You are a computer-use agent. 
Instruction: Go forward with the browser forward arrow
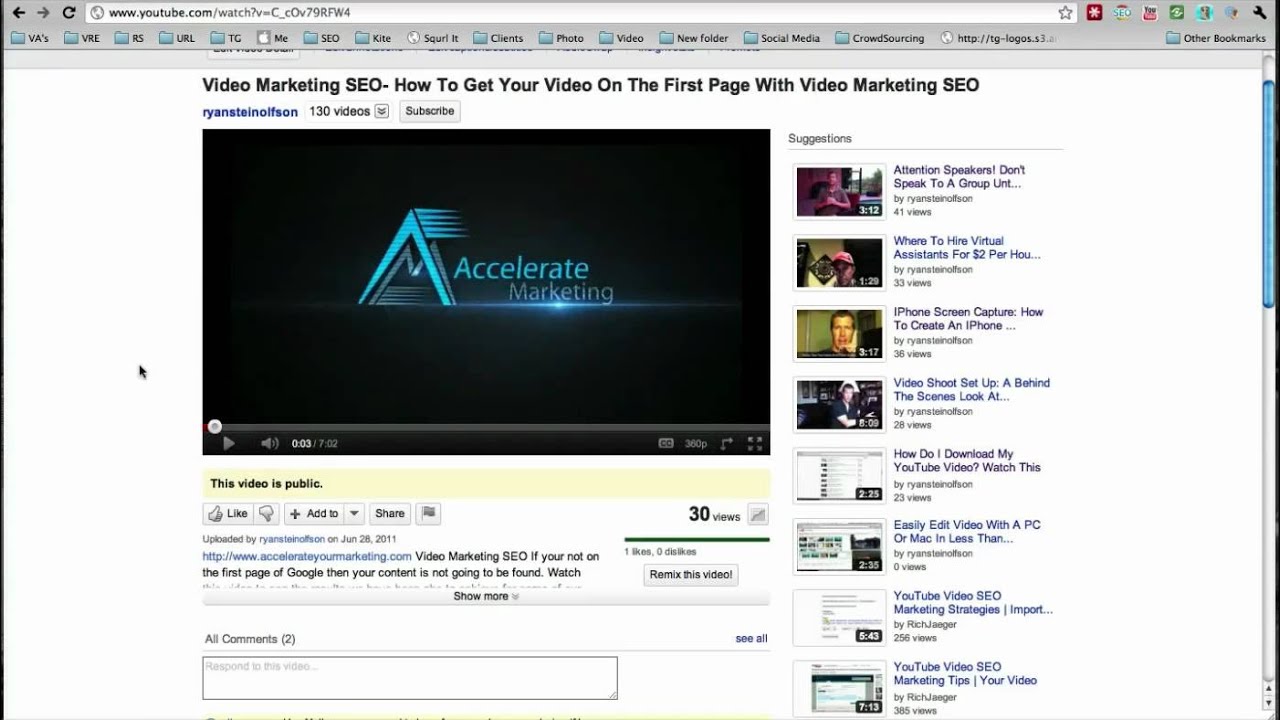[43, 13]
